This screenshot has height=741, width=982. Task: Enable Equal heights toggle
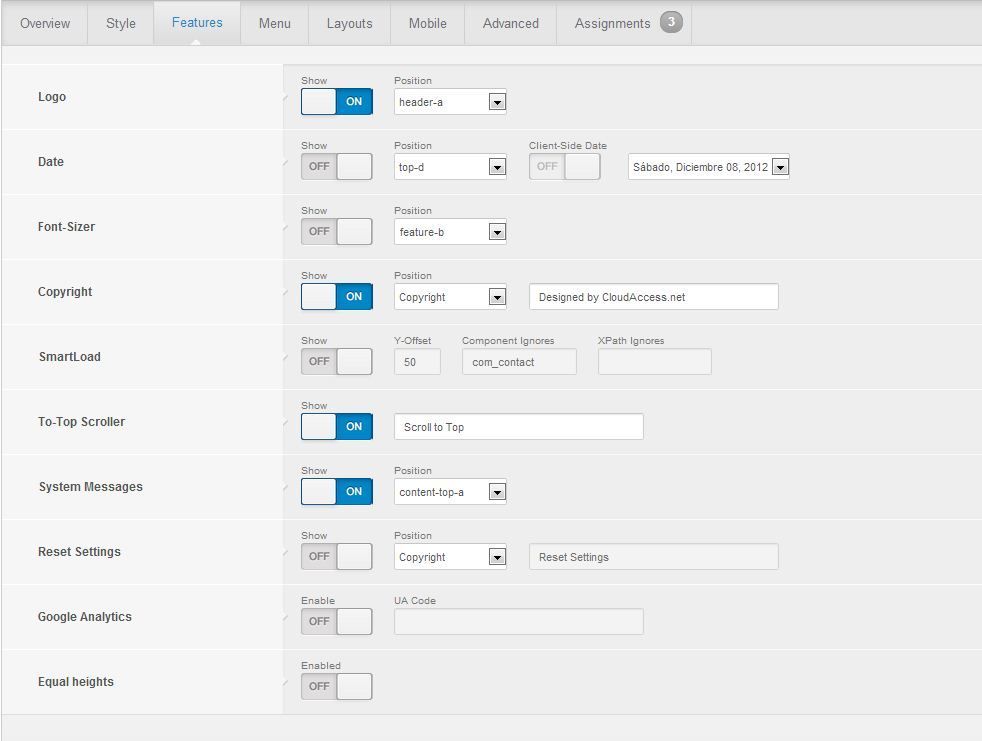337,687
